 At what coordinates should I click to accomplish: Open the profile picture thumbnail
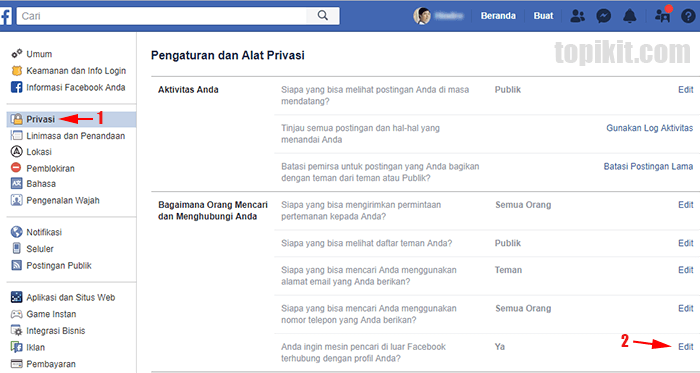(x=421, y=16)
